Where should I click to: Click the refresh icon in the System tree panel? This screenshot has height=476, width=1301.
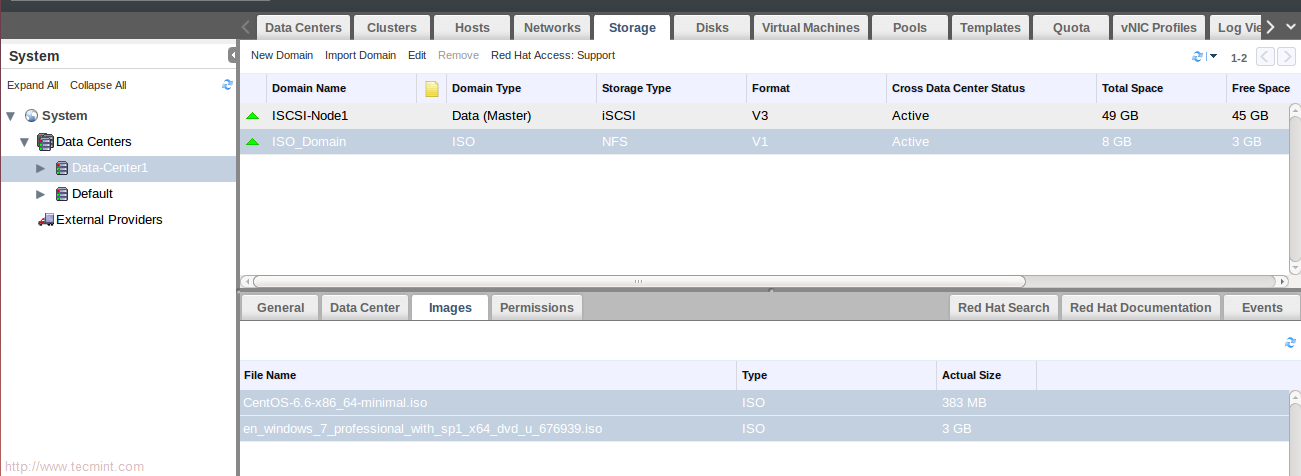(x=228, y=85)
